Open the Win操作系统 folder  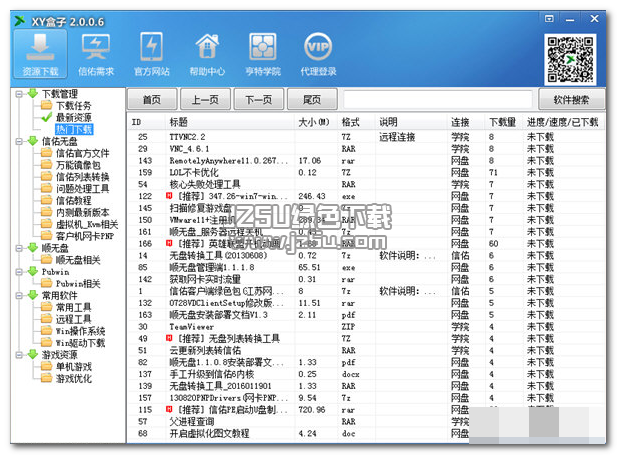coord(80,331)
